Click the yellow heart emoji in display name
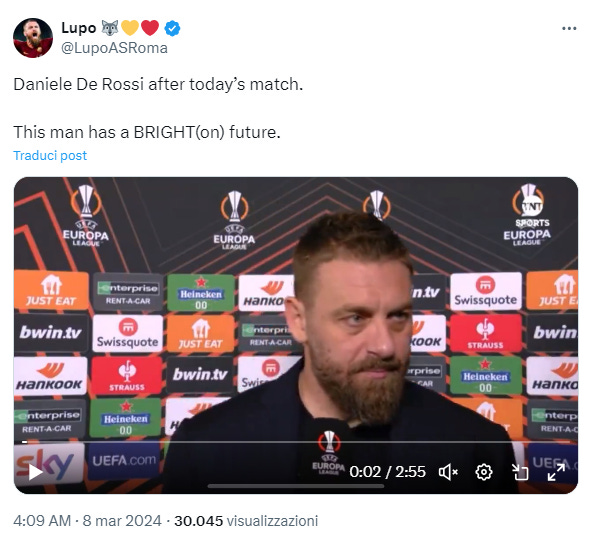 click(130, 28)
